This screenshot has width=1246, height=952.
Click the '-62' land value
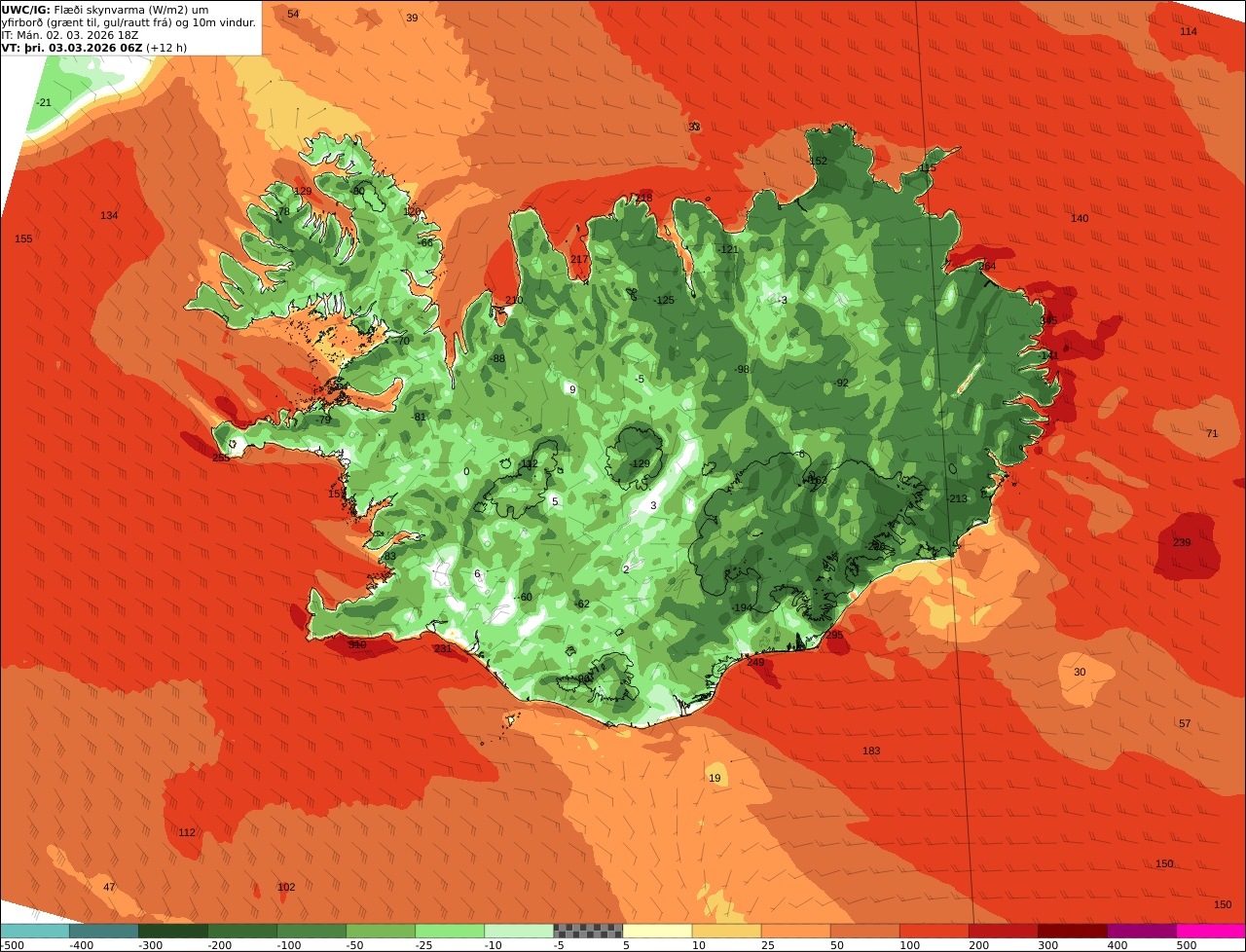tap(582, 604)
